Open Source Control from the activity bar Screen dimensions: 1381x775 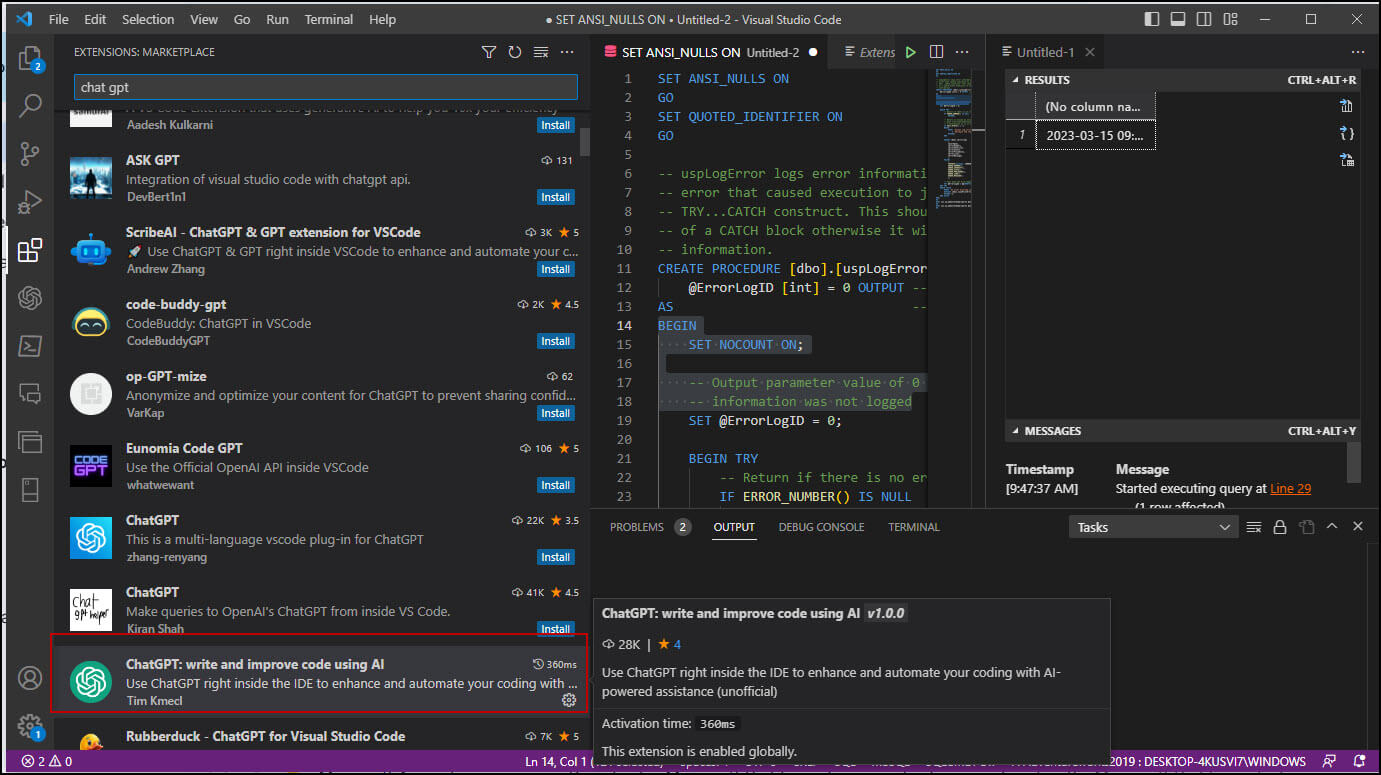(28, 153)
